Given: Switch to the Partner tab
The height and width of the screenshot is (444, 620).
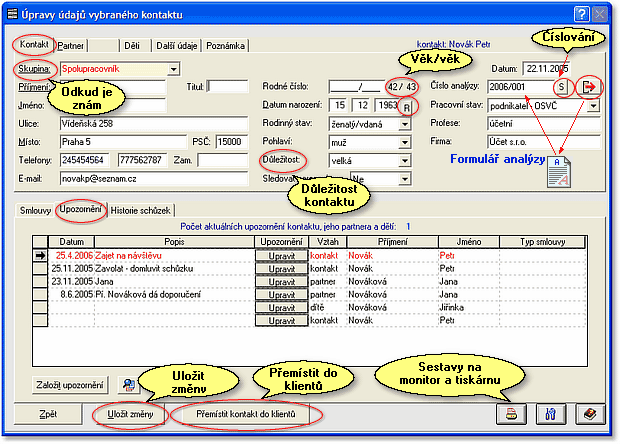Looking at the screenshot, I should 71,45.
